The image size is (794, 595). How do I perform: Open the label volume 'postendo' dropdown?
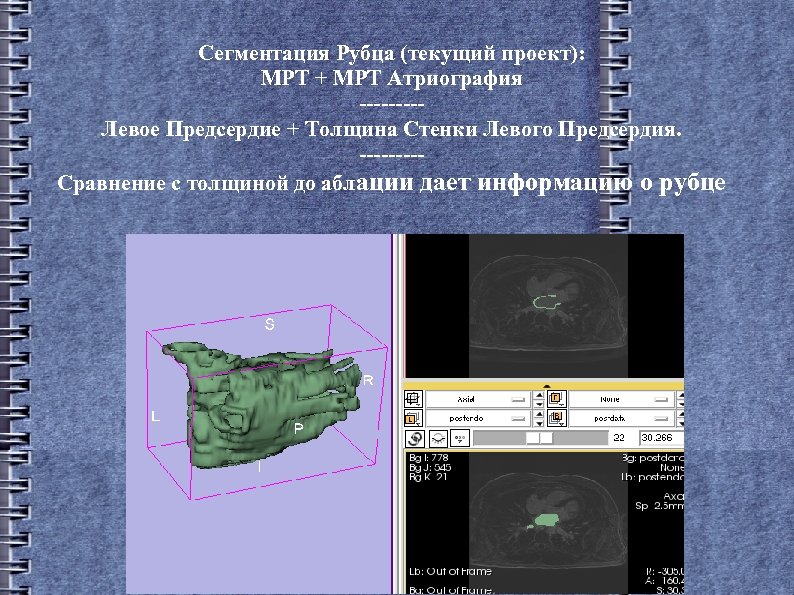(478, 419)
